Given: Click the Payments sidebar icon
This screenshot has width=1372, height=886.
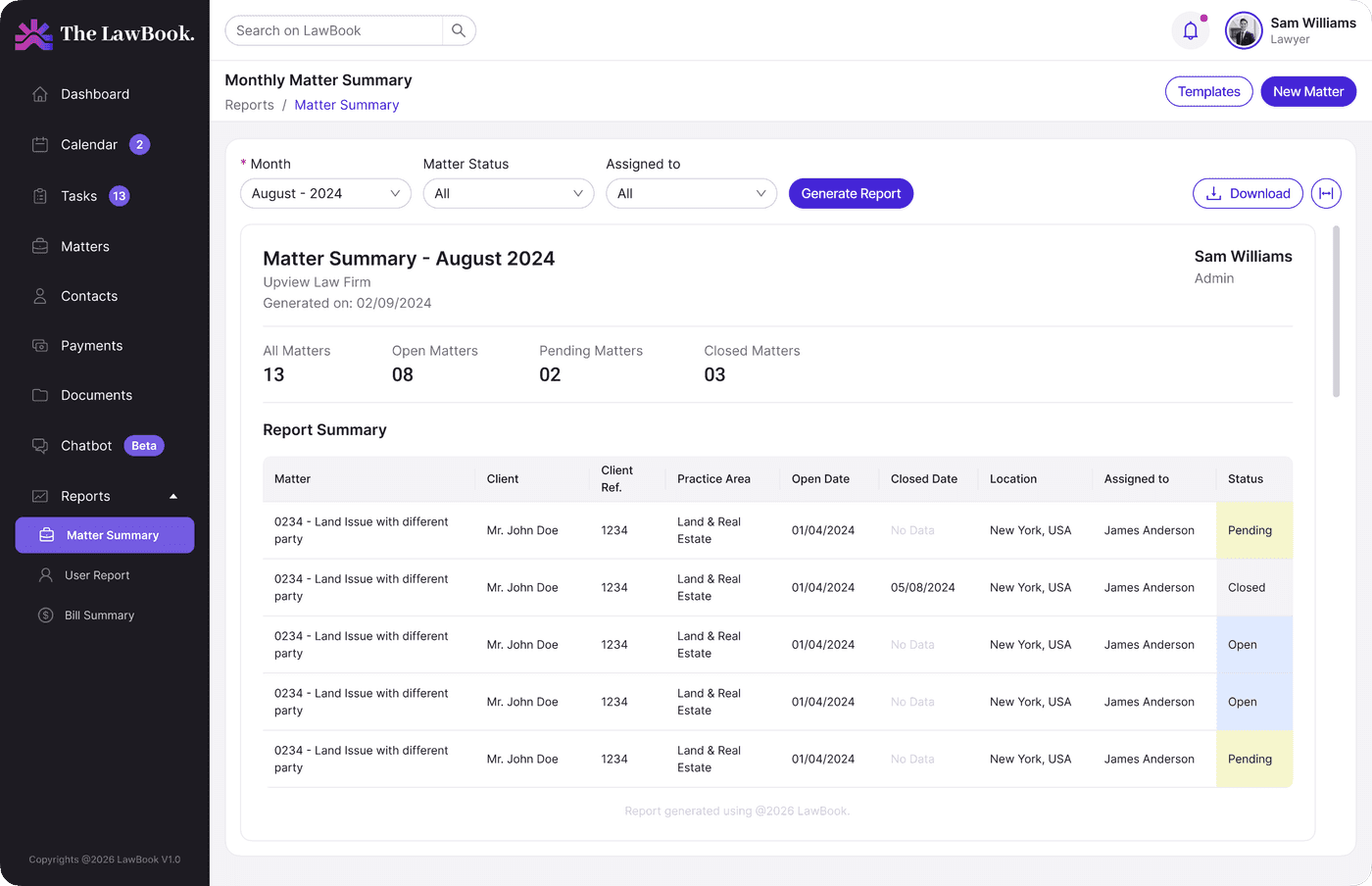Looking at the screenshot, I should click(x=40, y=345).
